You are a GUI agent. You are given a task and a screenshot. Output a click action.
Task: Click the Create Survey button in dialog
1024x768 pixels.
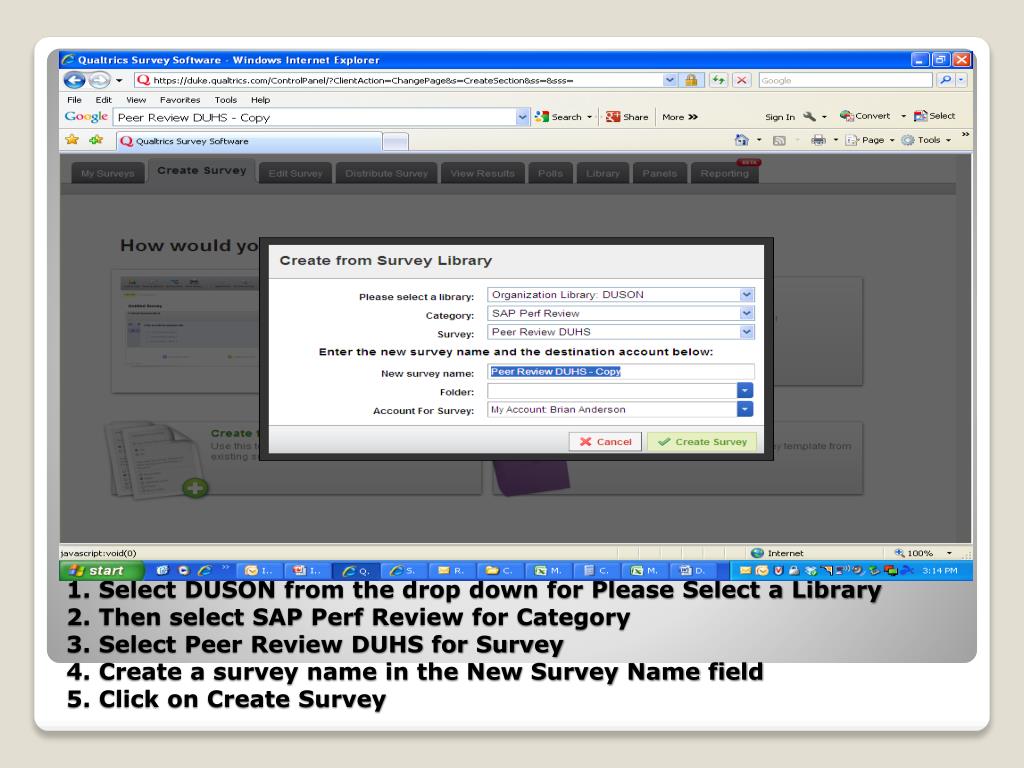702,441
